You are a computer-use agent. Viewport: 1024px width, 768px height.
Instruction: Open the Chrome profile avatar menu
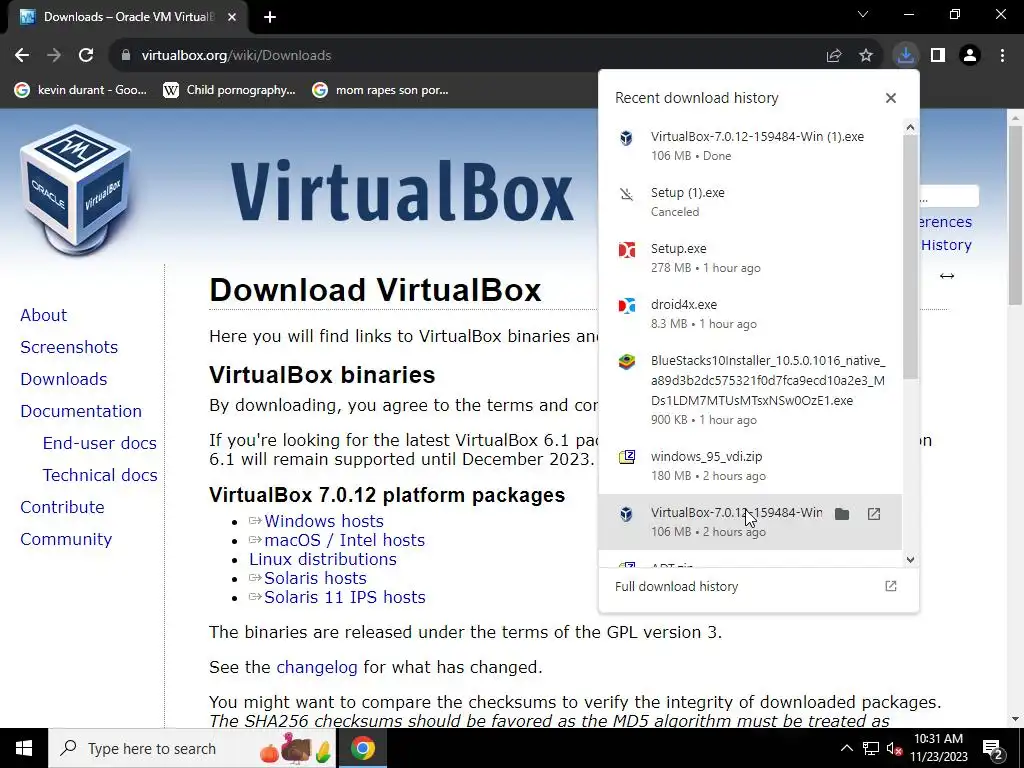970,56
